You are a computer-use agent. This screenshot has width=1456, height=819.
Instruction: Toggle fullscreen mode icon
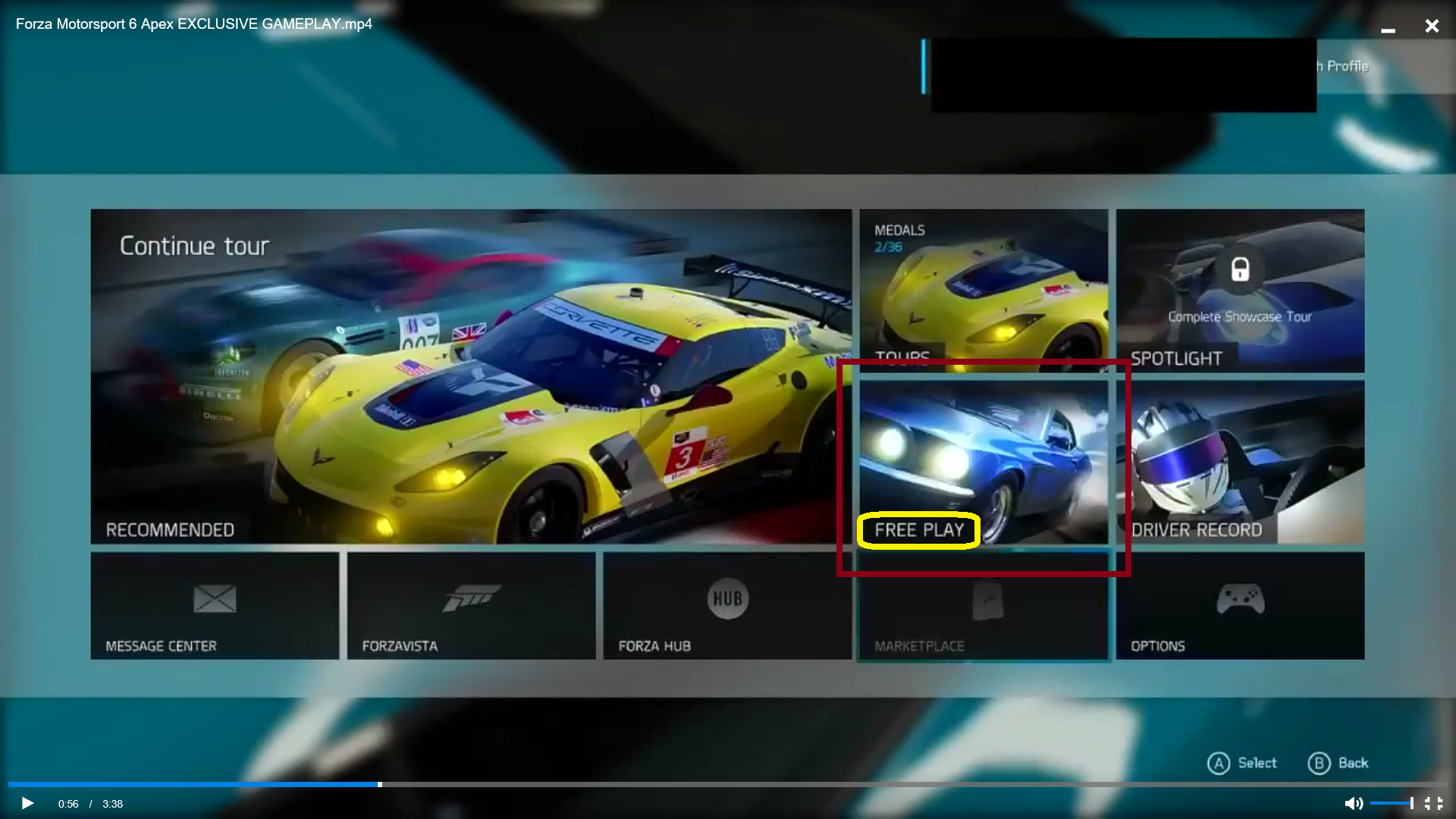(x=1433, y=803)
